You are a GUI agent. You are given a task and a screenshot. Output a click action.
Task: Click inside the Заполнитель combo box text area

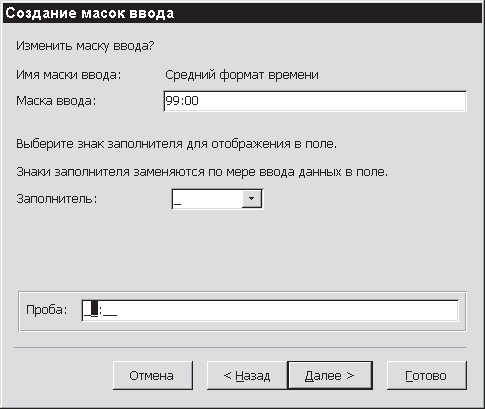coord(207,199)
